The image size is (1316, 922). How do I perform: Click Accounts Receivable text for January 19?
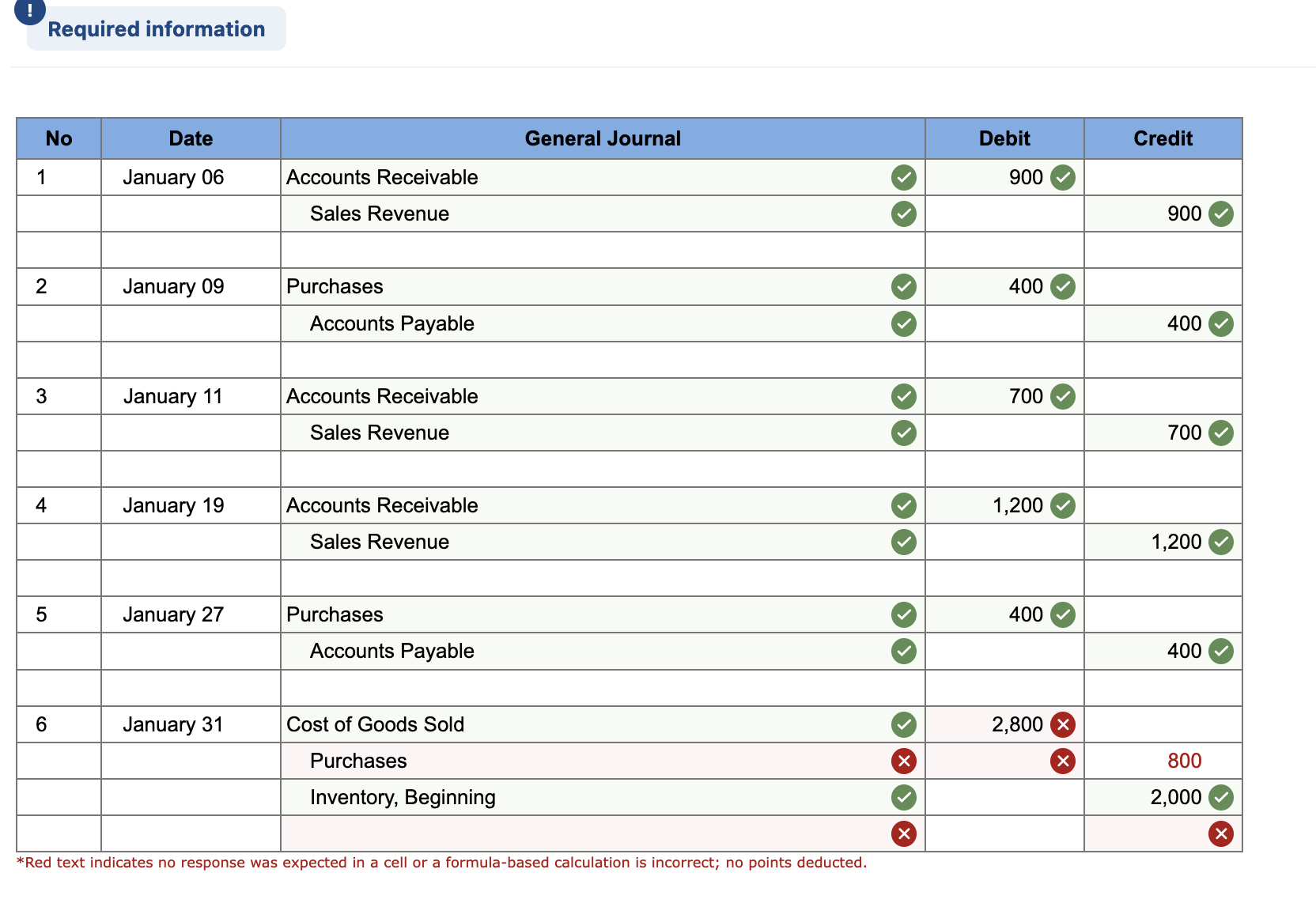coord(382,505)
